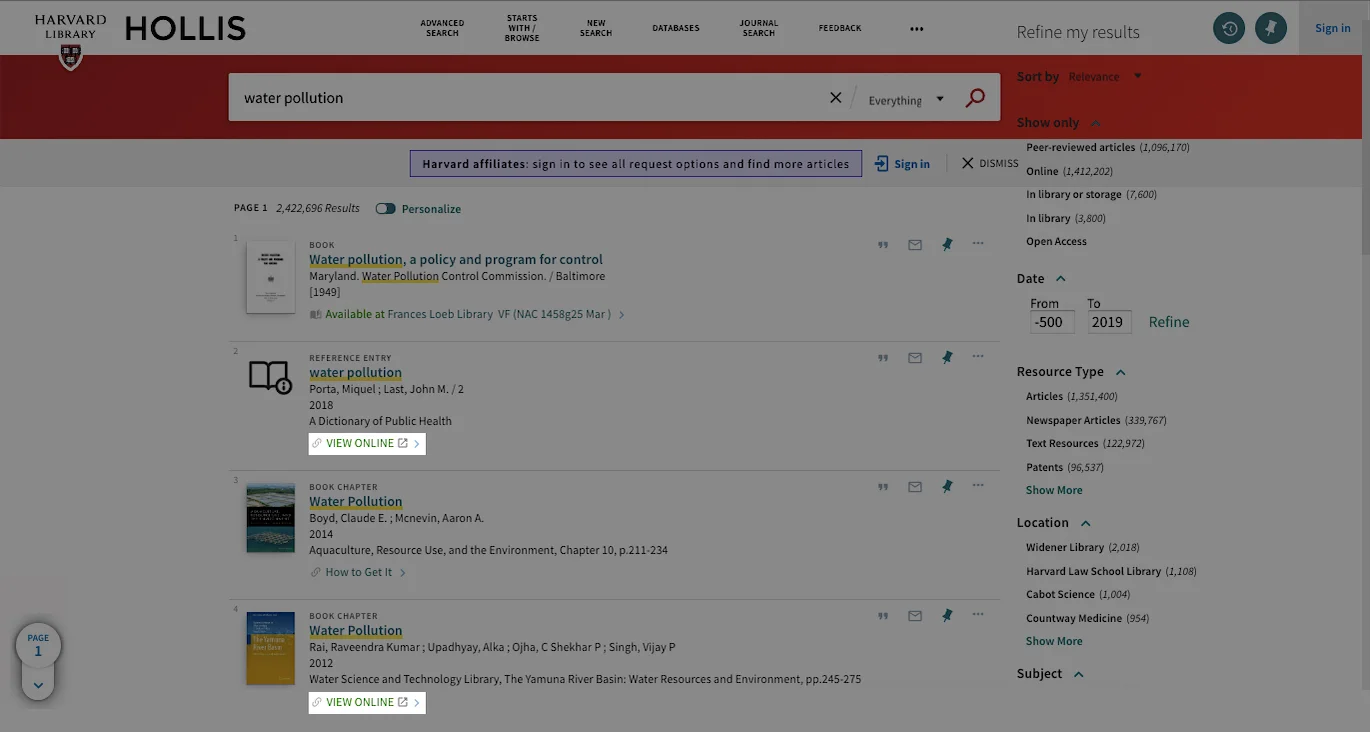This screenshot has width=1370, height=732.
Task: Open Starts With / Browse
Action: [522, 28]
